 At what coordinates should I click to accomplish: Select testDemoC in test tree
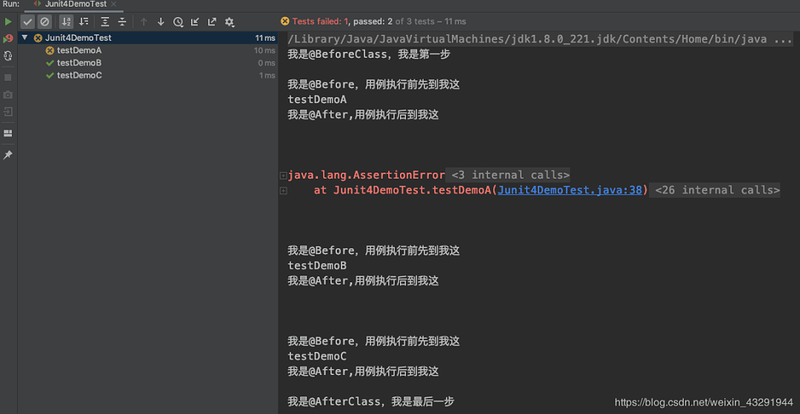point(79,75)
